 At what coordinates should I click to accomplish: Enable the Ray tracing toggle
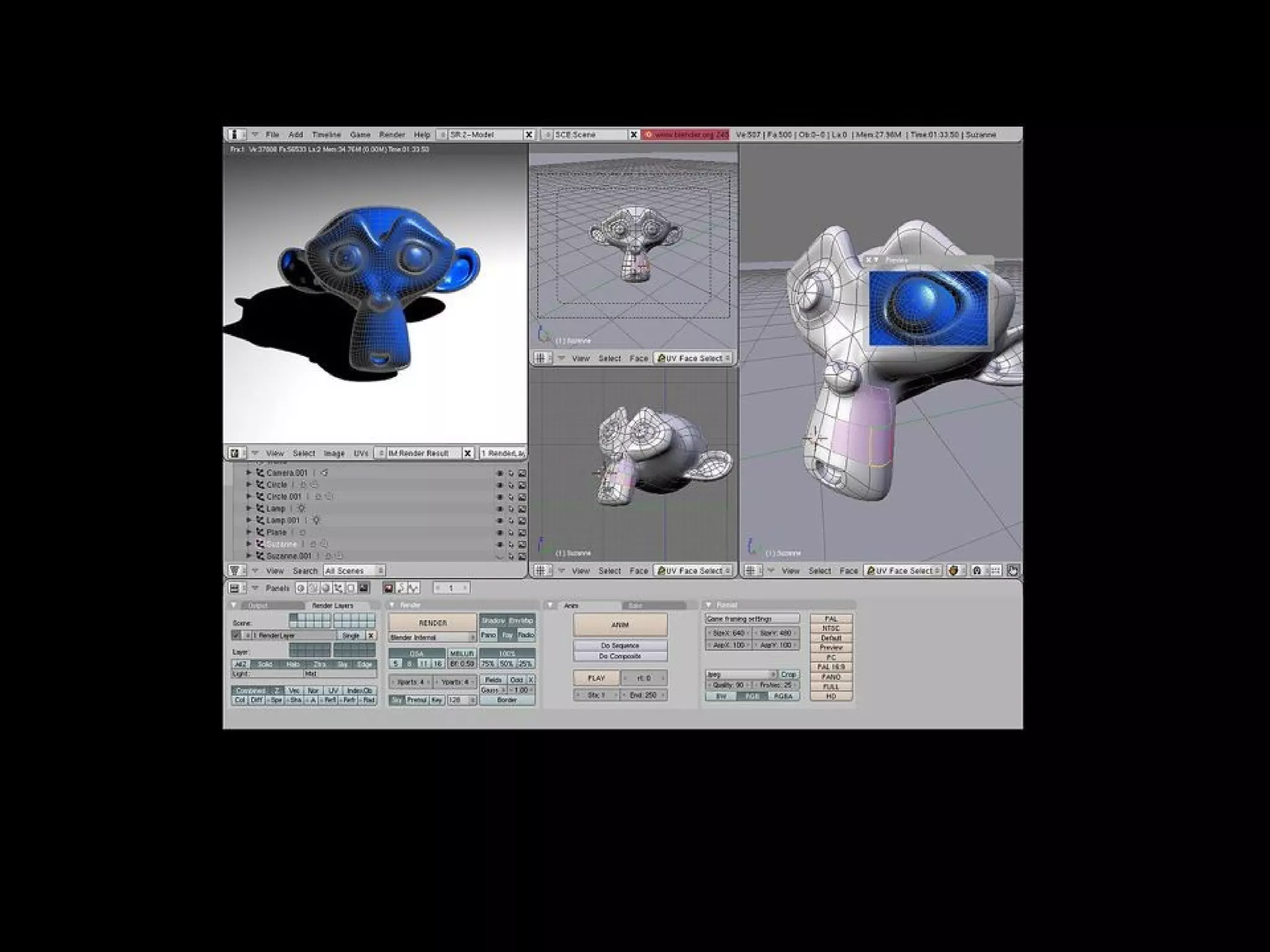(x=507, y=635)
